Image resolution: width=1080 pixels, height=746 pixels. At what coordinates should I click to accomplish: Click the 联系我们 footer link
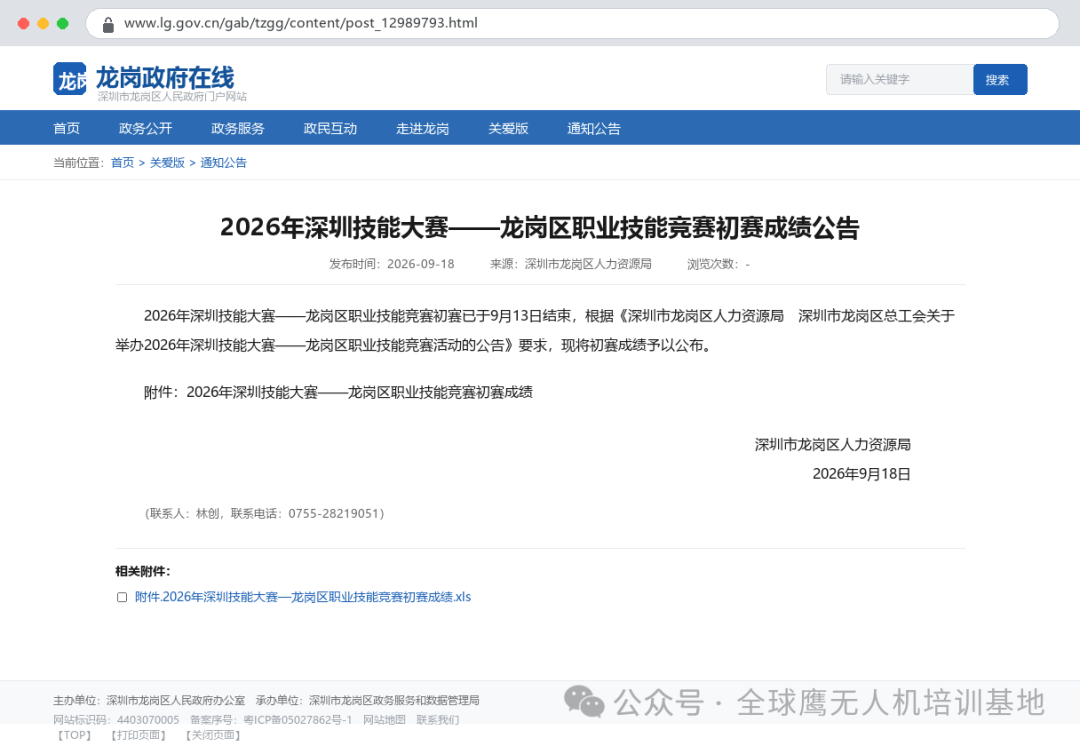pos(437,720)
